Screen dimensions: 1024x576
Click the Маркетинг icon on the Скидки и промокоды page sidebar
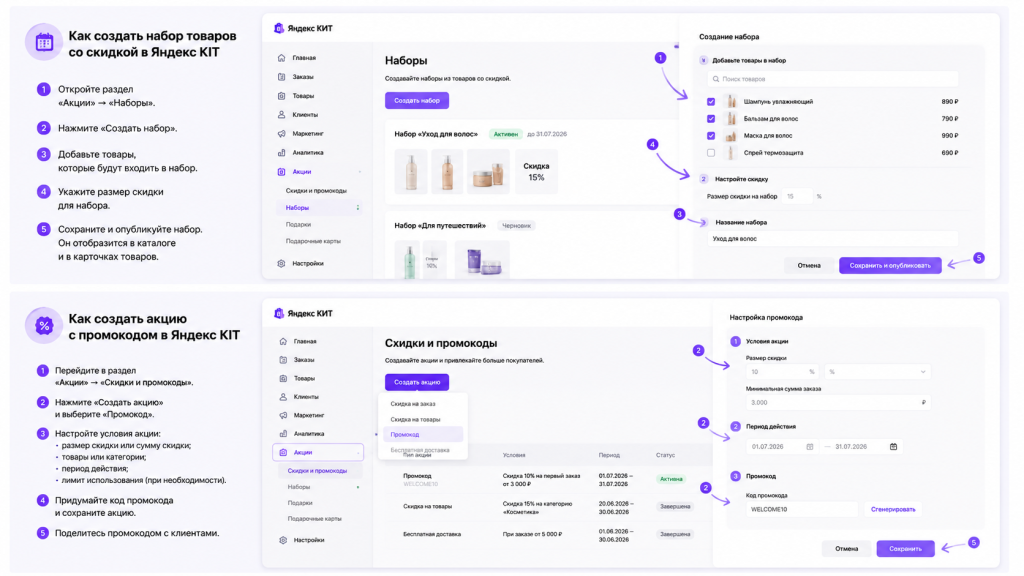point(283,415)
